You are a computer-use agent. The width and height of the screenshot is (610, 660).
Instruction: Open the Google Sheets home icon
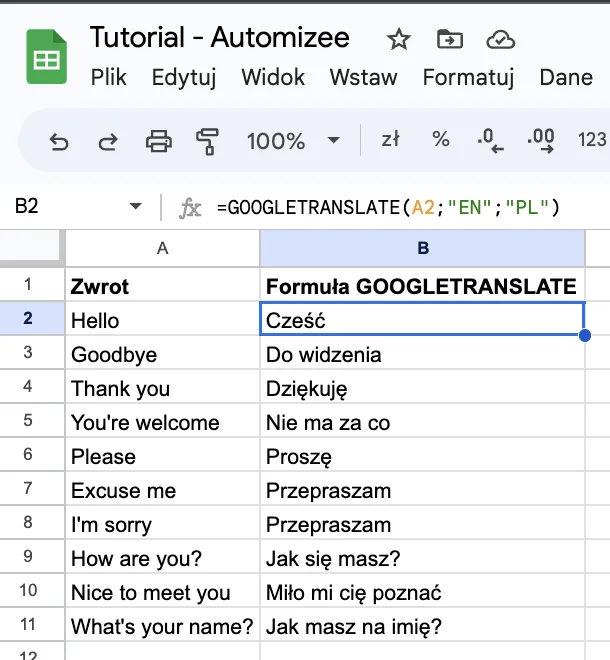[46, 56]
